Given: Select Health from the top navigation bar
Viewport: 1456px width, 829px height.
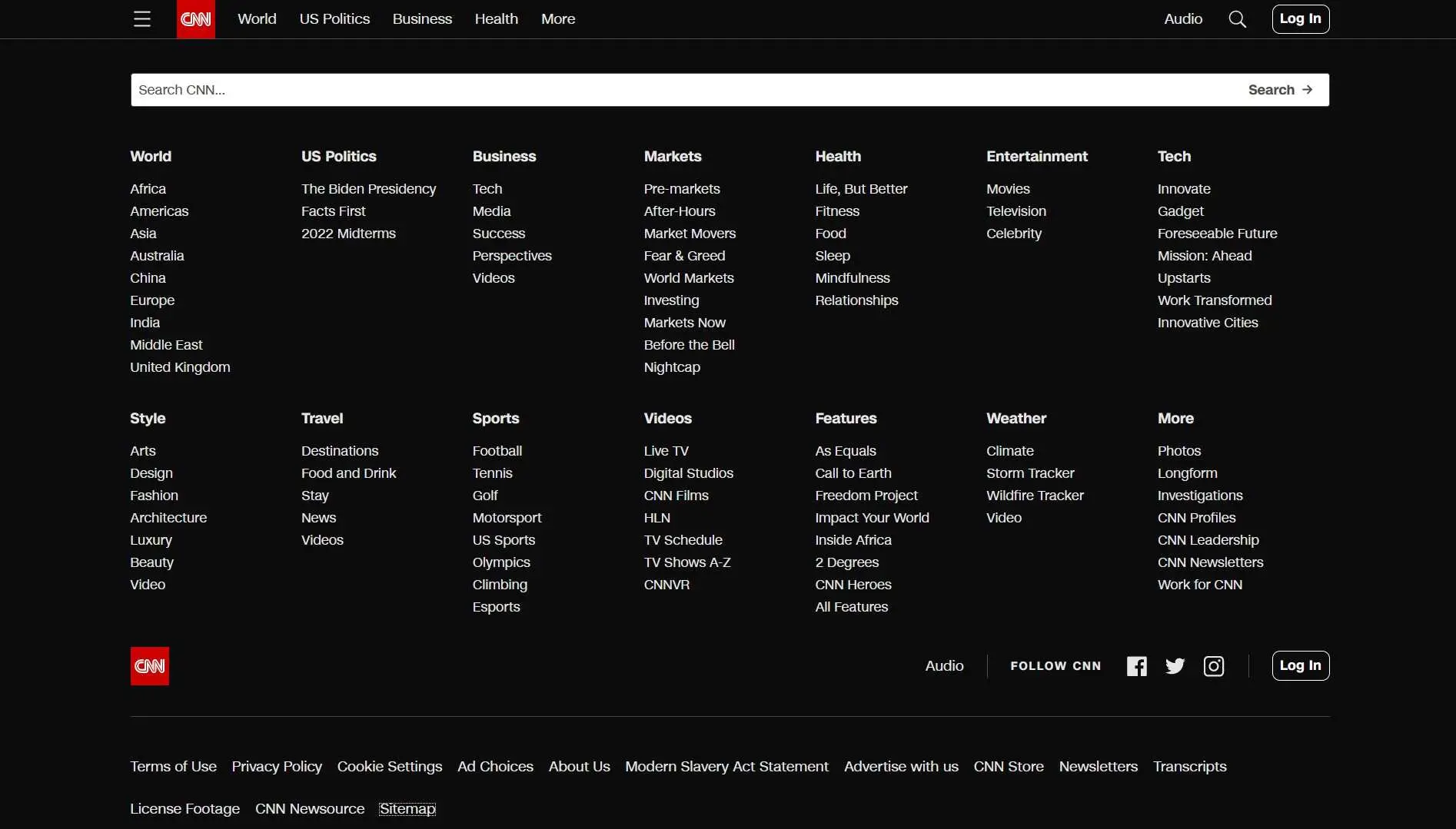Looking at the screenshot, I should tap(496, 18).
